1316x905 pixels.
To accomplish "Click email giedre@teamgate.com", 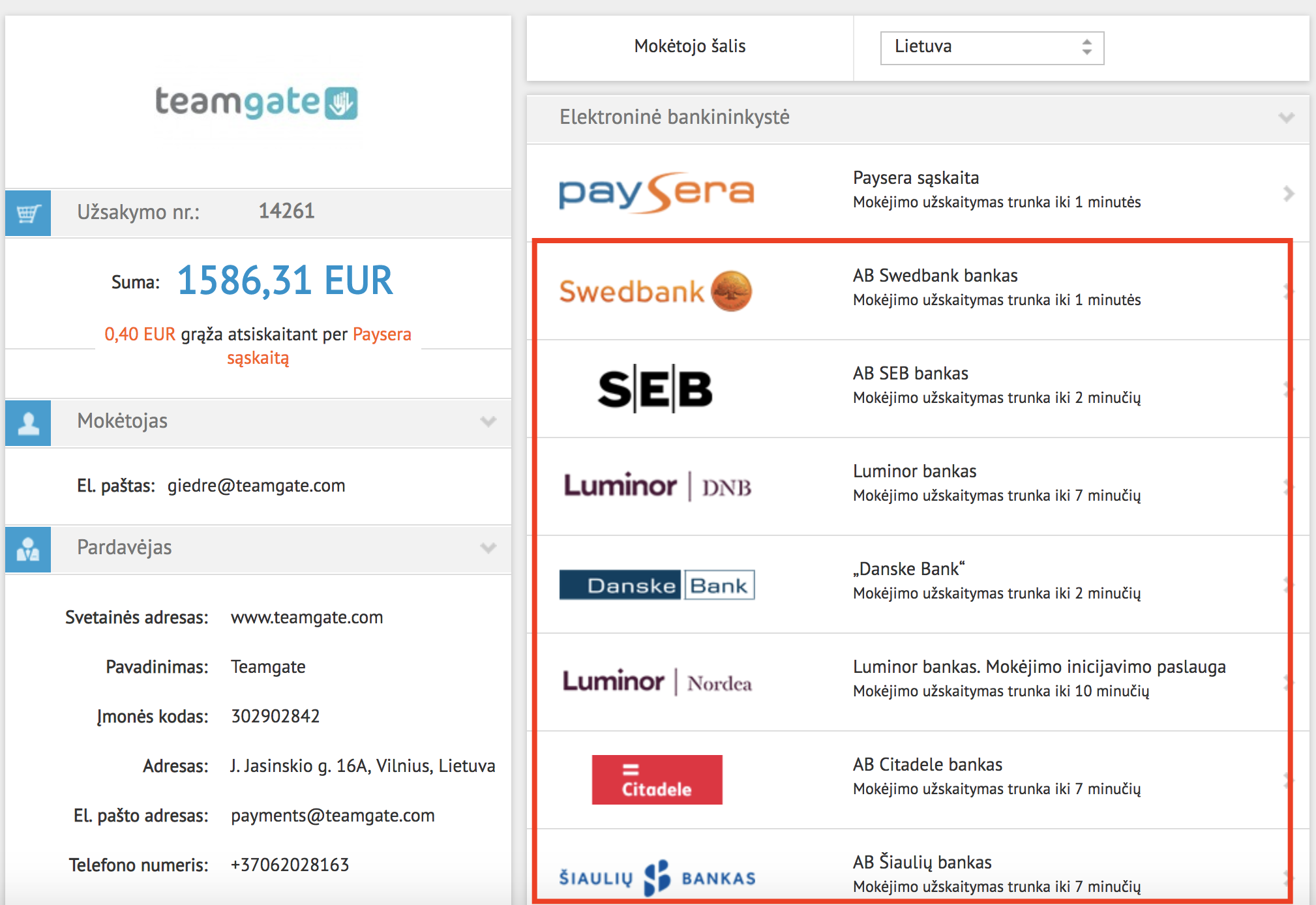I will click(x=256, y=486).
